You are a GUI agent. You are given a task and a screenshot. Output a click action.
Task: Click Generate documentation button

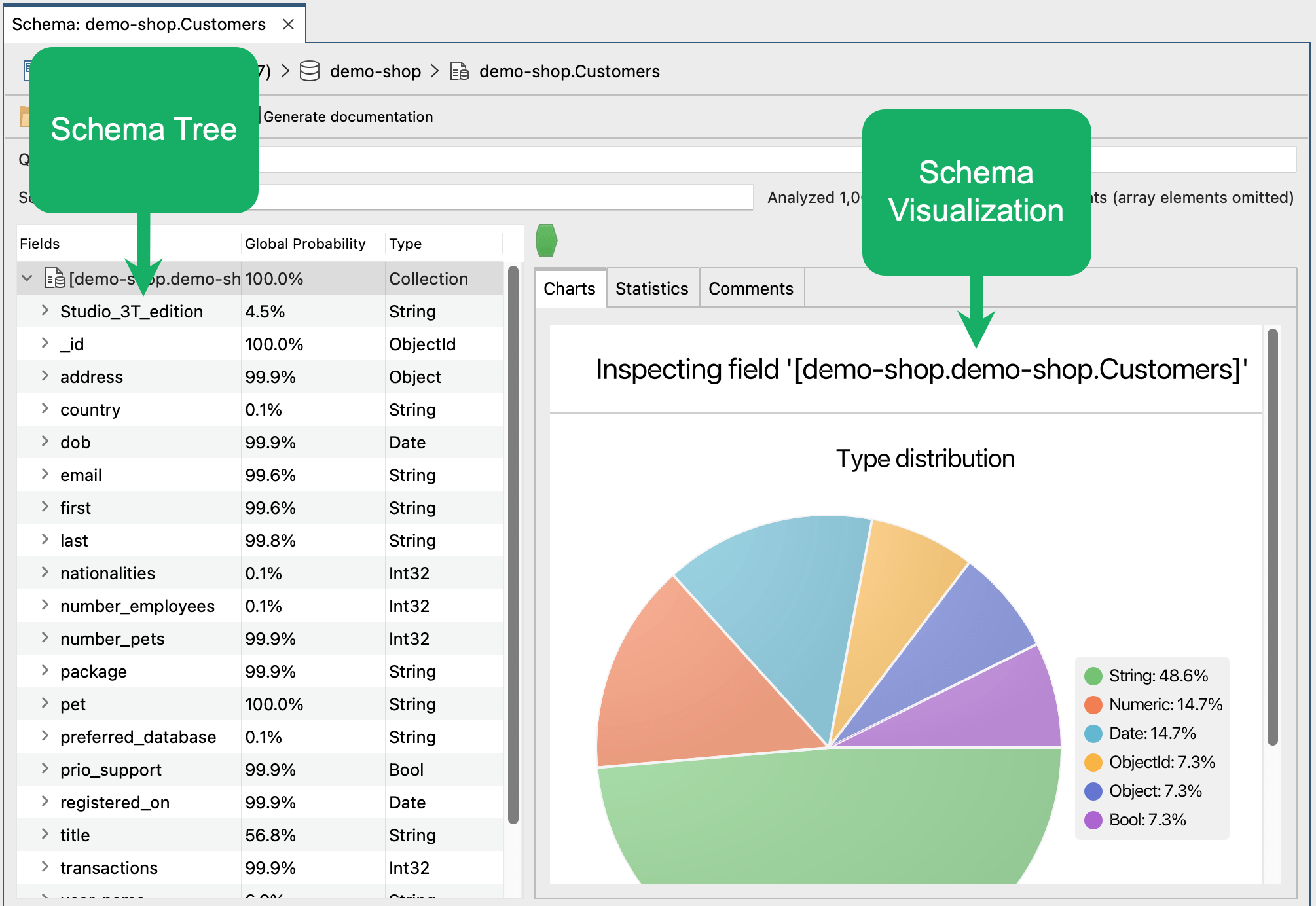[348, 117]
